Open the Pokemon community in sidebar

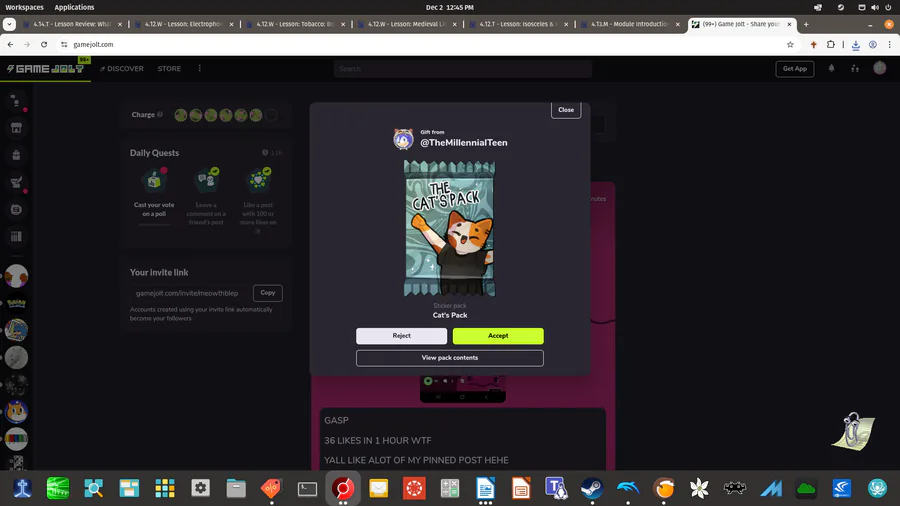tap(16, 303)
